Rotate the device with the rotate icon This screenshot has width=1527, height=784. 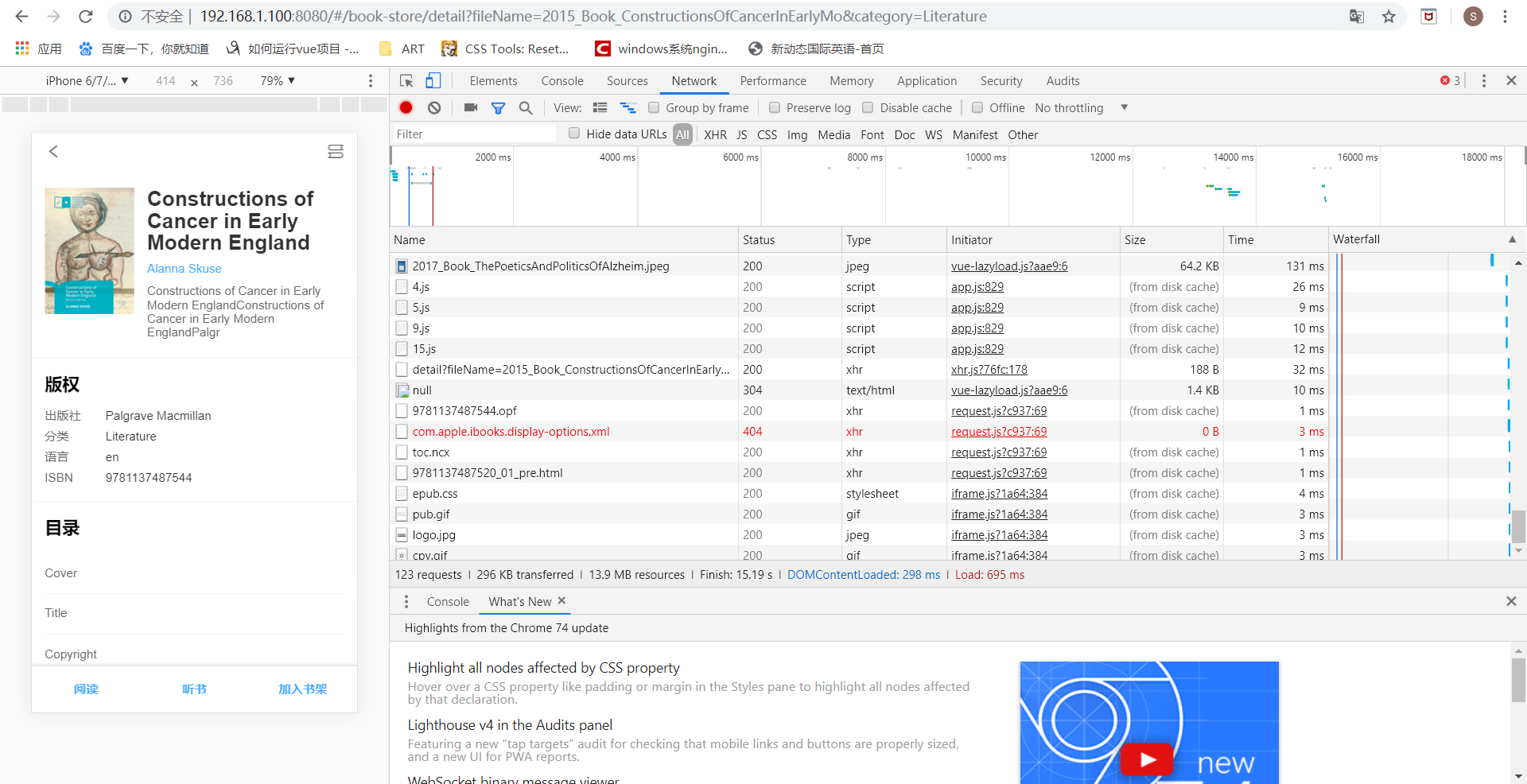pyautogui.click(x=194, y=82)
